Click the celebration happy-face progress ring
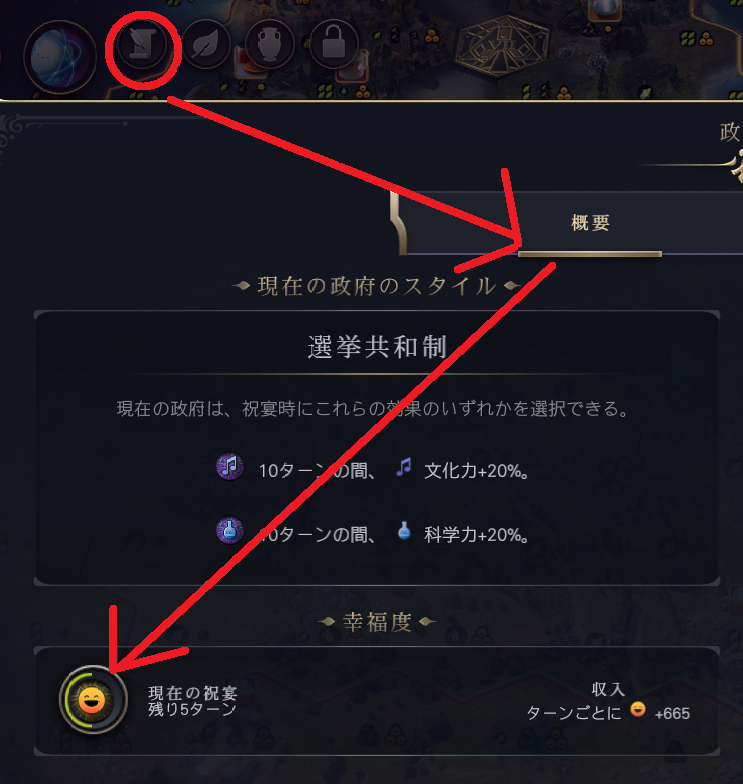The height and width of the screenshot is (784, 743). click(93, 700)
